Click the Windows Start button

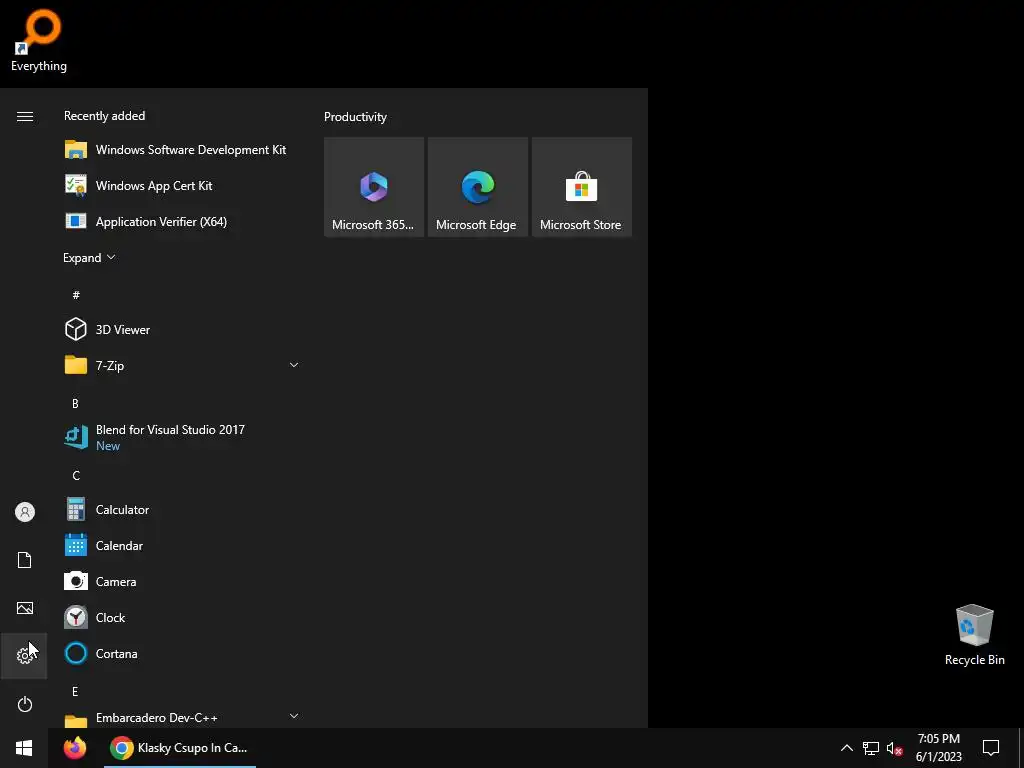pyautogui.click(x=24, y=748)
